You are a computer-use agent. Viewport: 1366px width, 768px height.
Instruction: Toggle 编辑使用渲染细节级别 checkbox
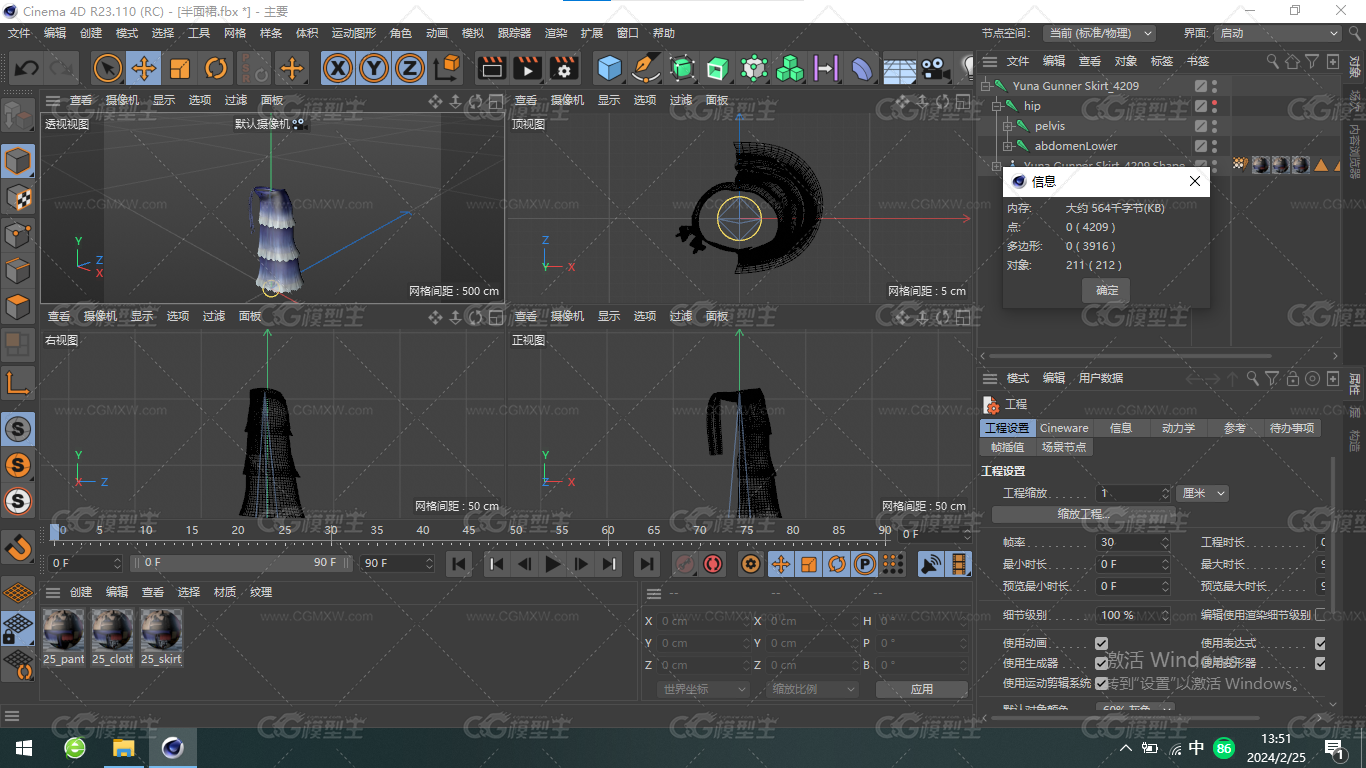coord(1320,614)
